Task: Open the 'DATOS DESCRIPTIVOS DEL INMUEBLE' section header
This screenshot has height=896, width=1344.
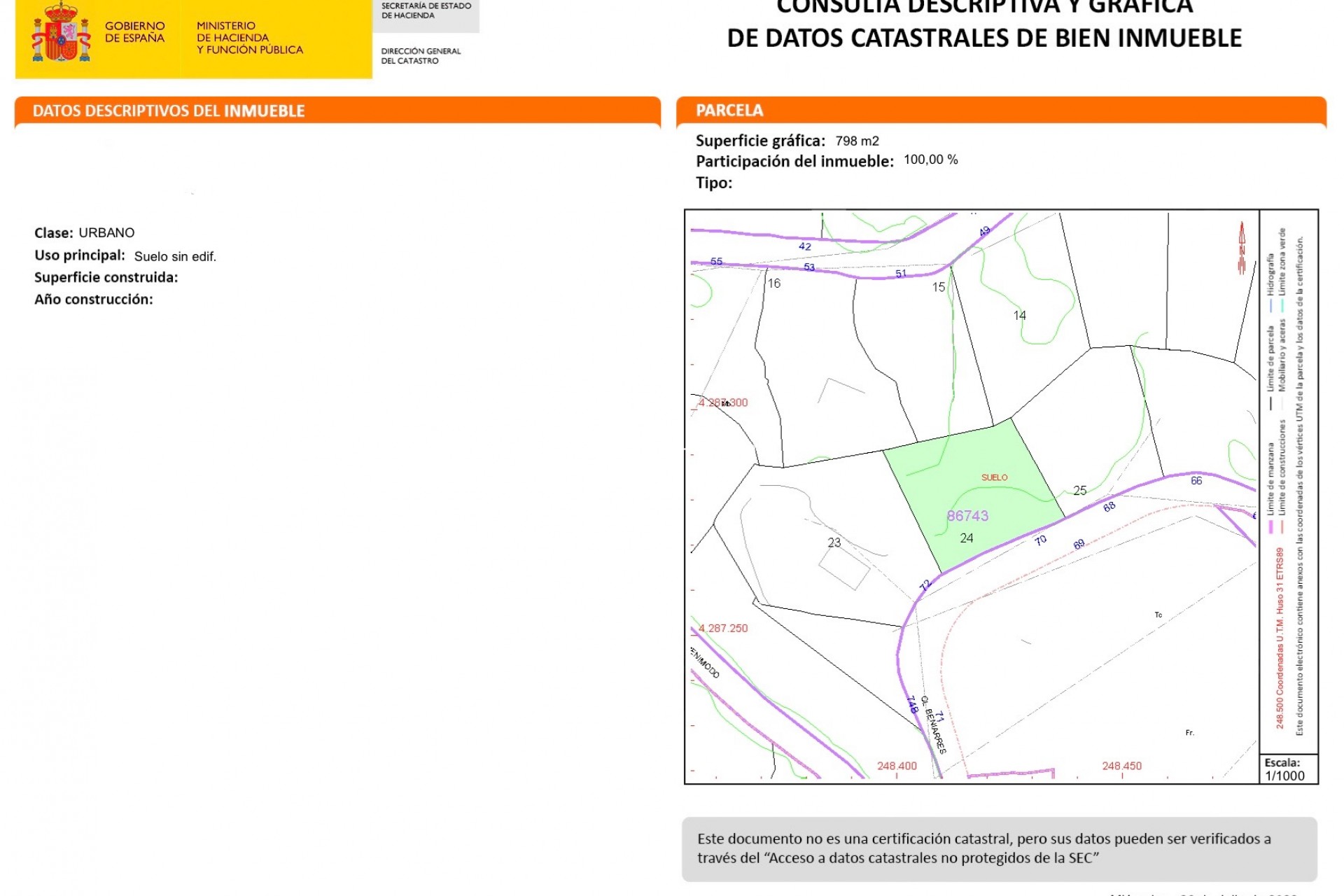Action: point(169,110)
